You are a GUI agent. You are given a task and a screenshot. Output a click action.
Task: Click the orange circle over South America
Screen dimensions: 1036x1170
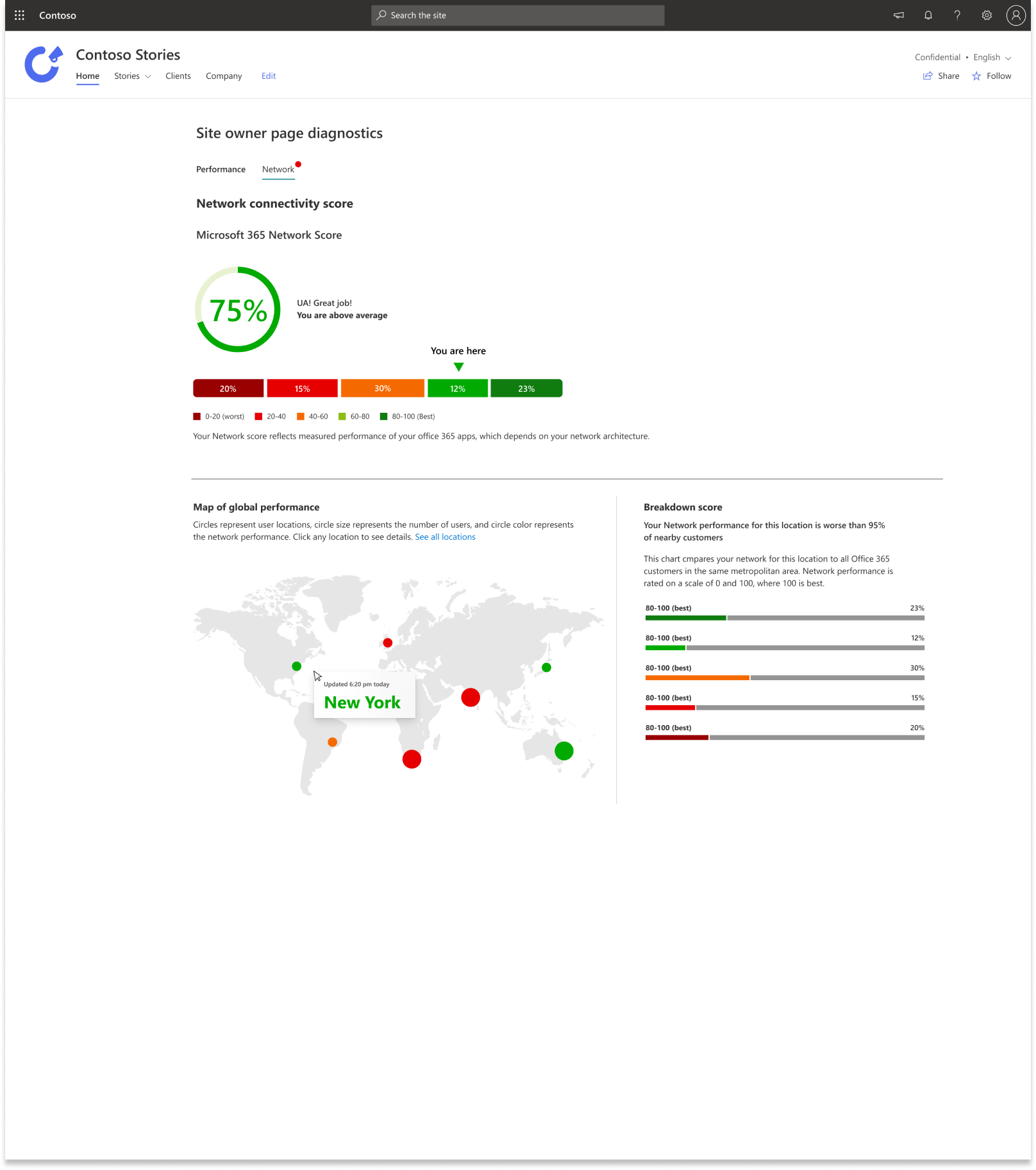(332, 742)
